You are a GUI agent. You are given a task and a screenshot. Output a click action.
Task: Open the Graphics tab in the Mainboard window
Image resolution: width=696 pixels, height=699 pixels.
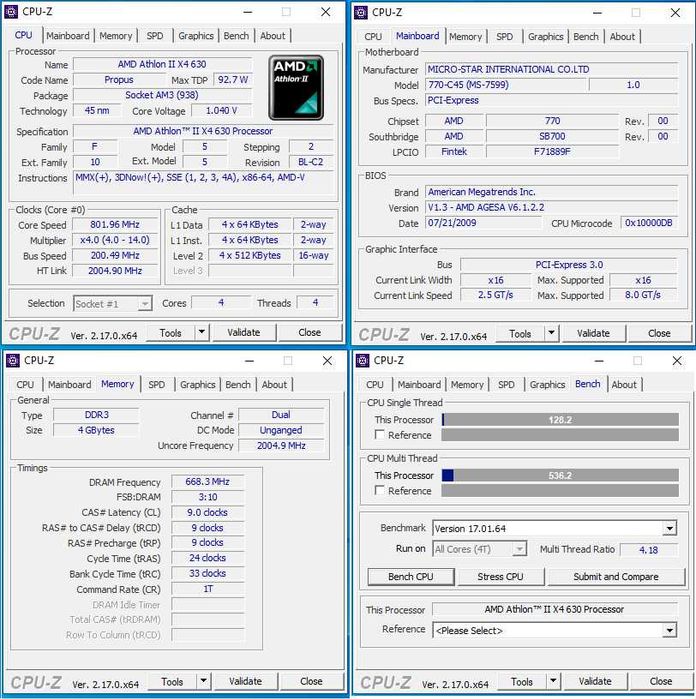(x=546, y=37)
